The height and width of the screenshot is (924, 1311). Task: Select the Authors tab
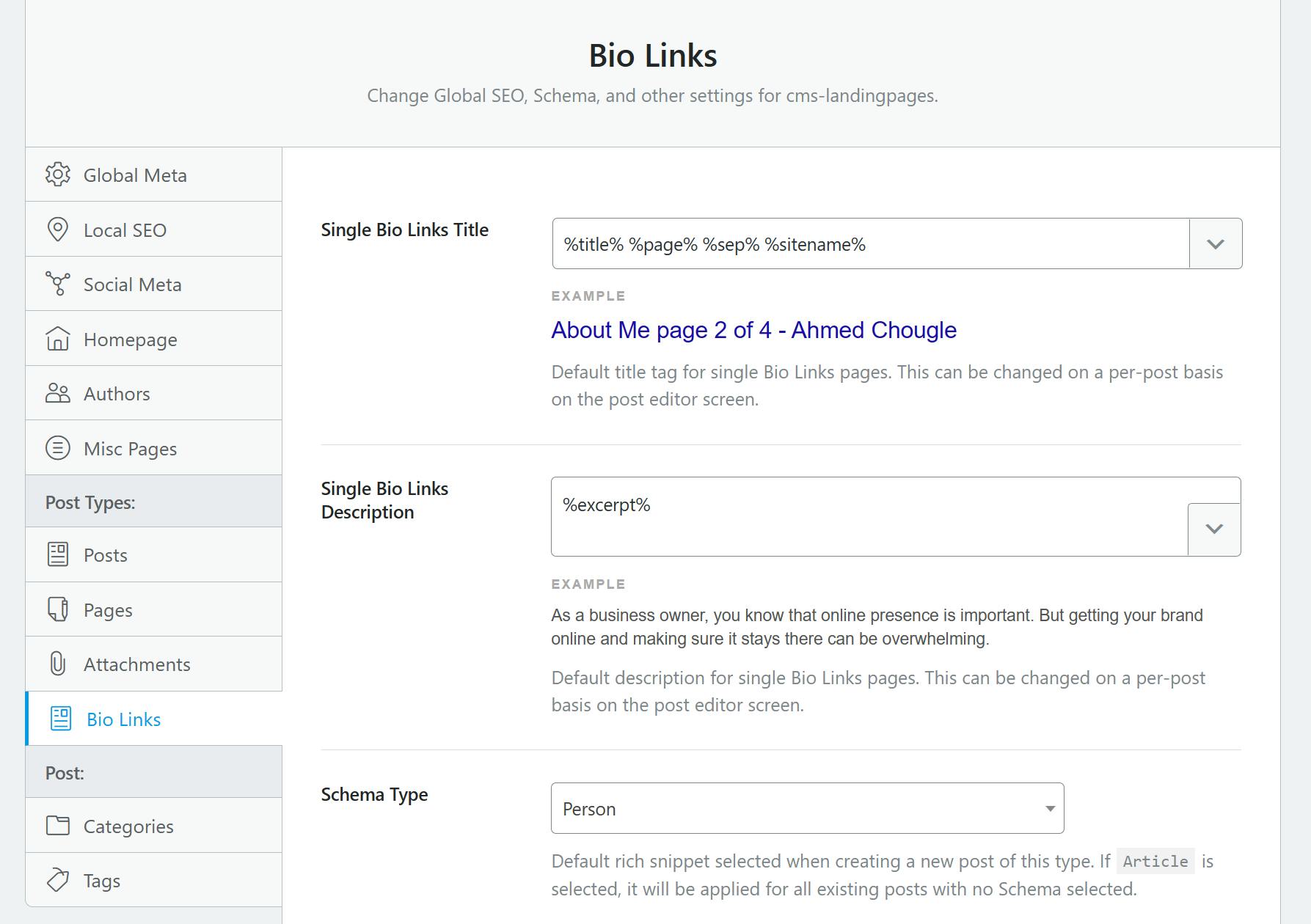[x=154, y=393]
